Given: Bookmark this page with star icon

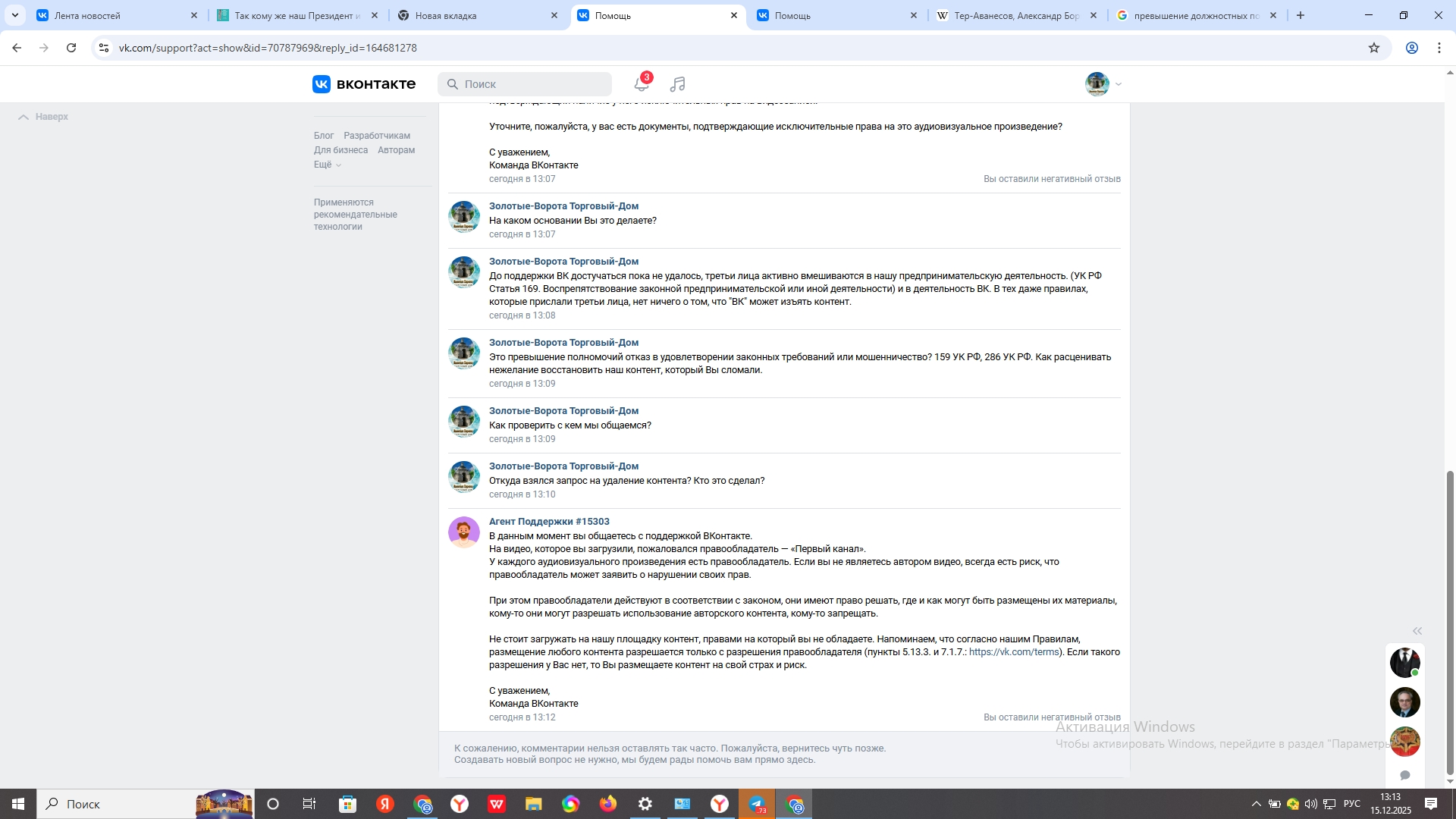Looking at the screenshot, I should click(1373, 48).
